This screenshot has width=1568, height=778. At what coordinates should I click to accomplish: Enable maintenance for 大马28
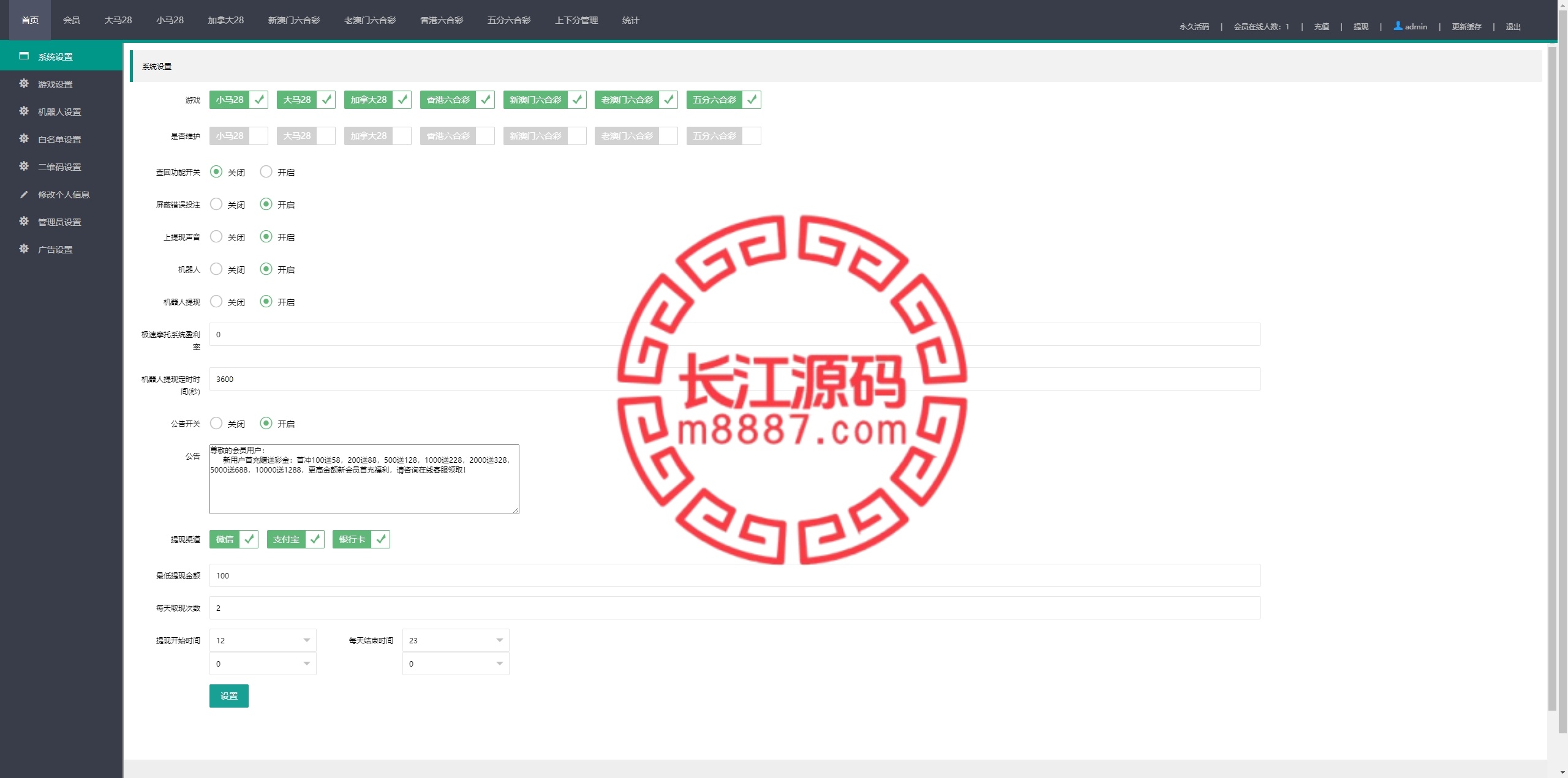306,136
